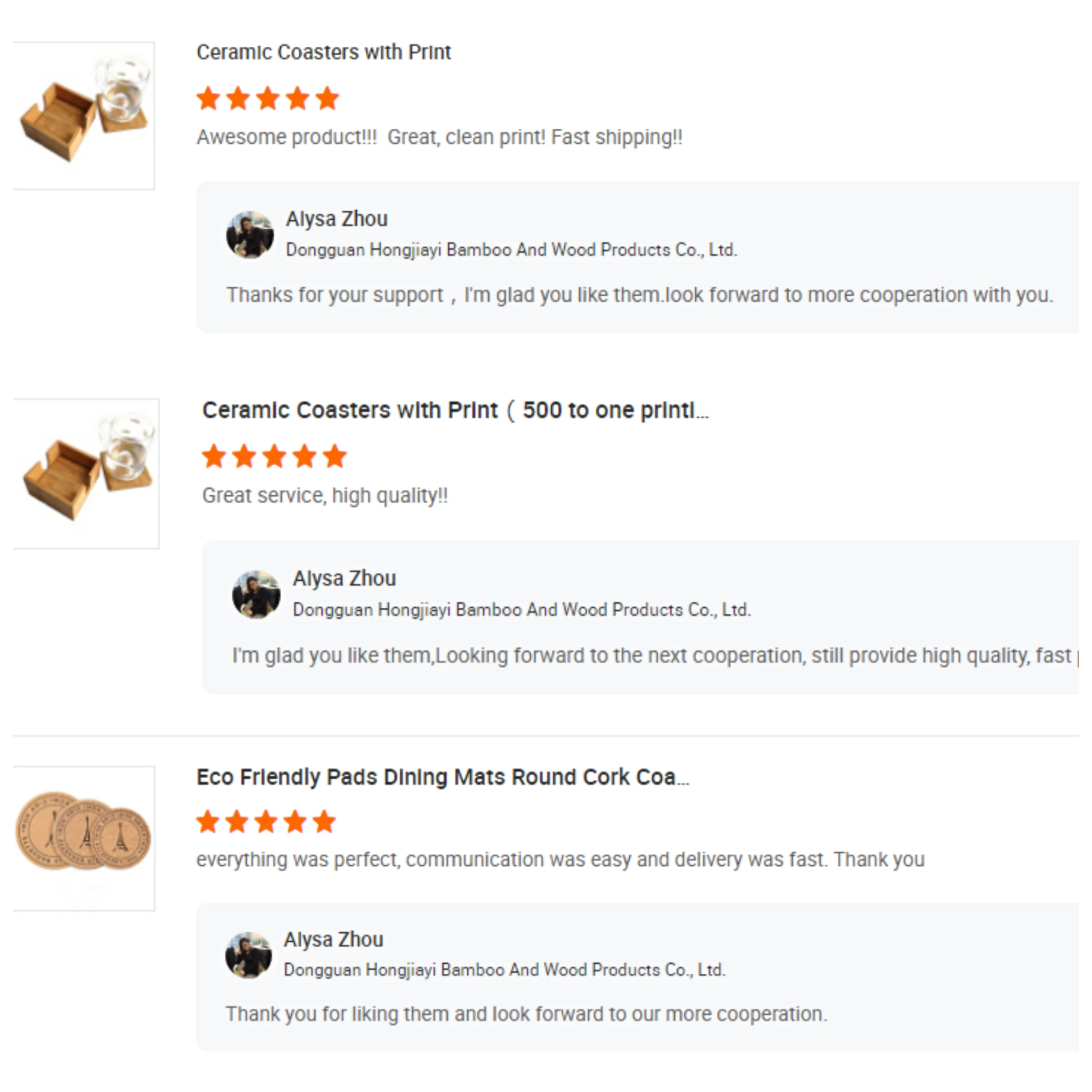Screen dimensions: 1092x1092
Task: Open coaster thumbnail beside "Great service" review
Action: pyautogui.click(x=86, y=473)
